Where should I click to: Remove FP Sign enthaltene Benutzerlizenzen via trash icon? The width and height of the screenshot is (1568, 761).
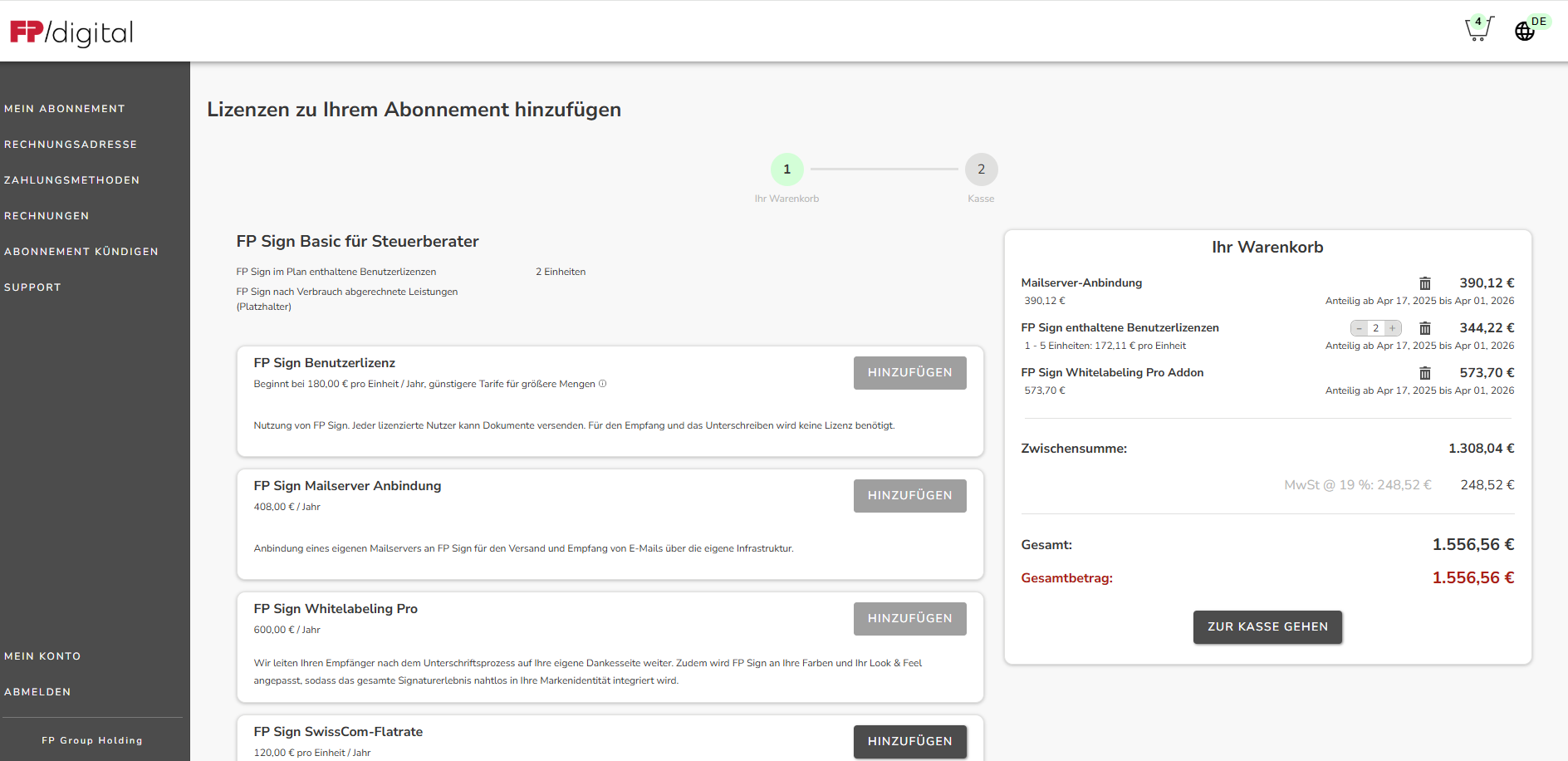pos(1425,328)
